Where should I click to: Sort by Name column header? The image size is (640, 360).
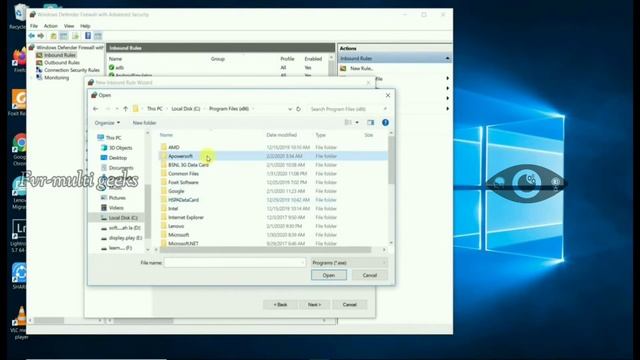(166, 135)
